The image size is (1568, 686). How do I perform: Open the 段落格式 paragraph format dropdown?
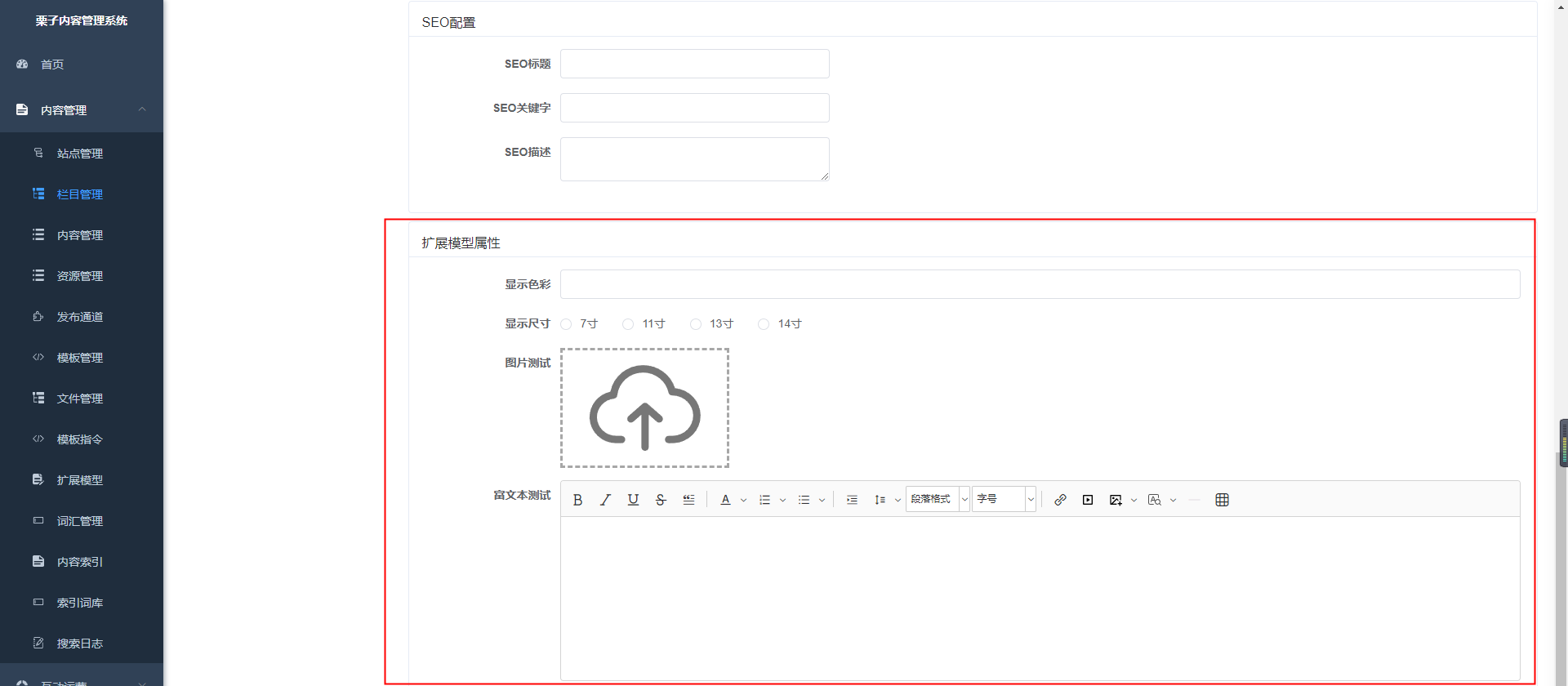[938, 499]
